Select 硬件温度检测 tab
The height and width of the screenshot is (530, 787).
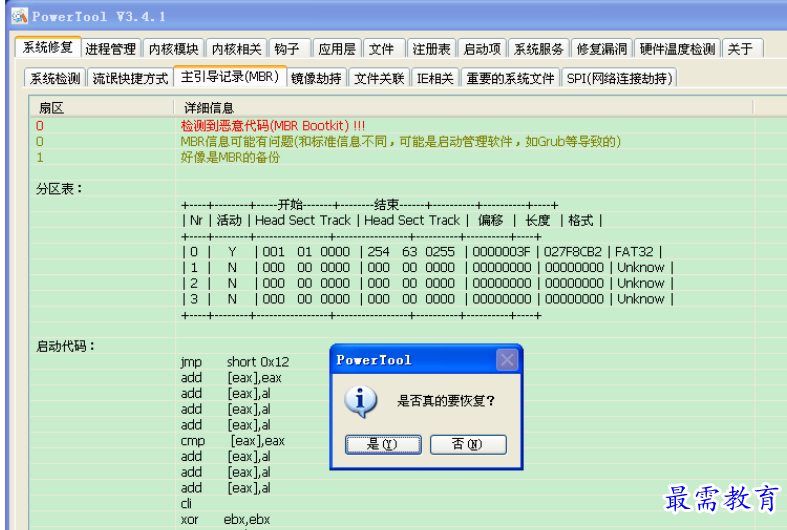(x=677, y=49)
